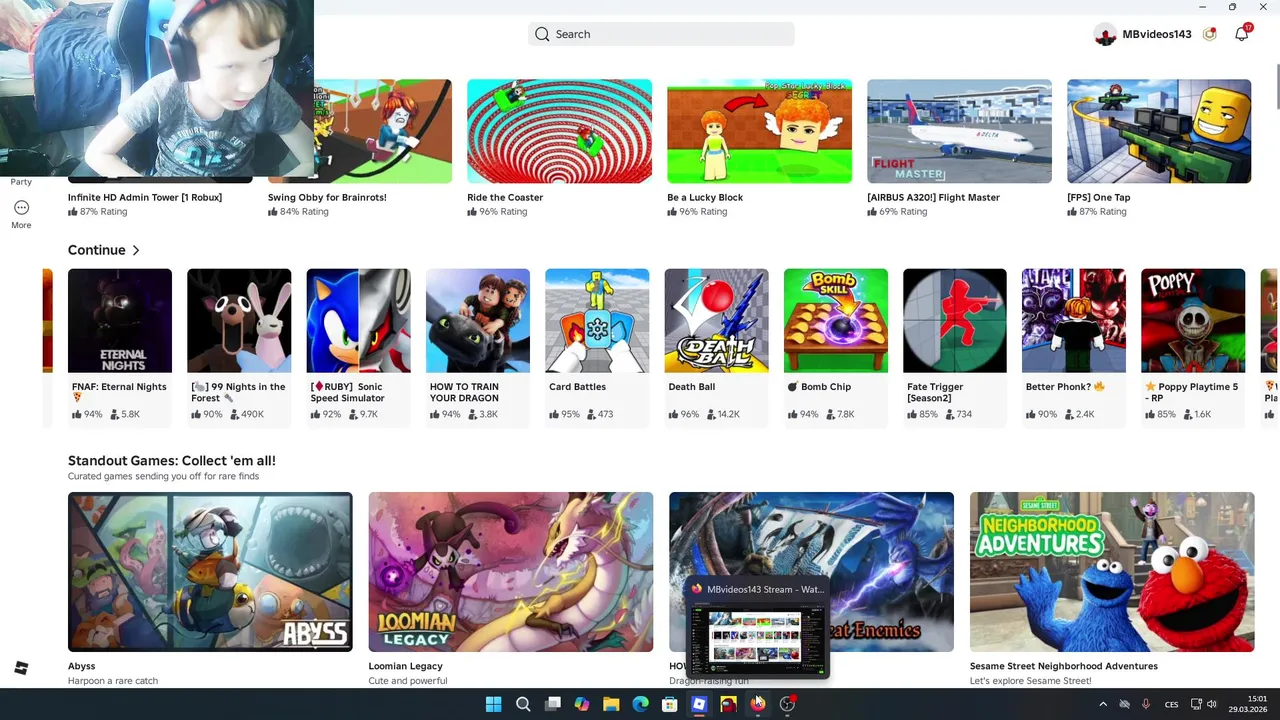
Task: Open the Loomian Legacy banner
Action: 511,572
